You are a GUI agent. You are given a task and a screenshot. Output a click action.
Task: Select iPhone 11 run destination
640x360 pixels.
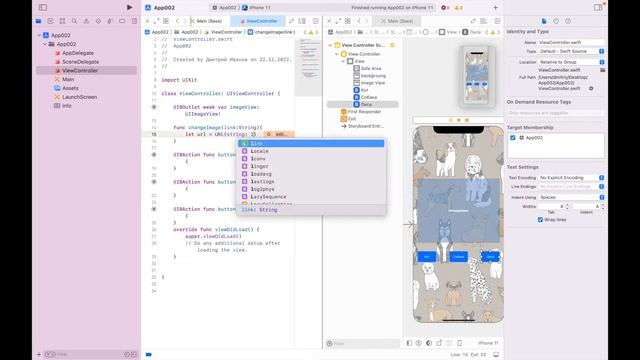point(256,7)
